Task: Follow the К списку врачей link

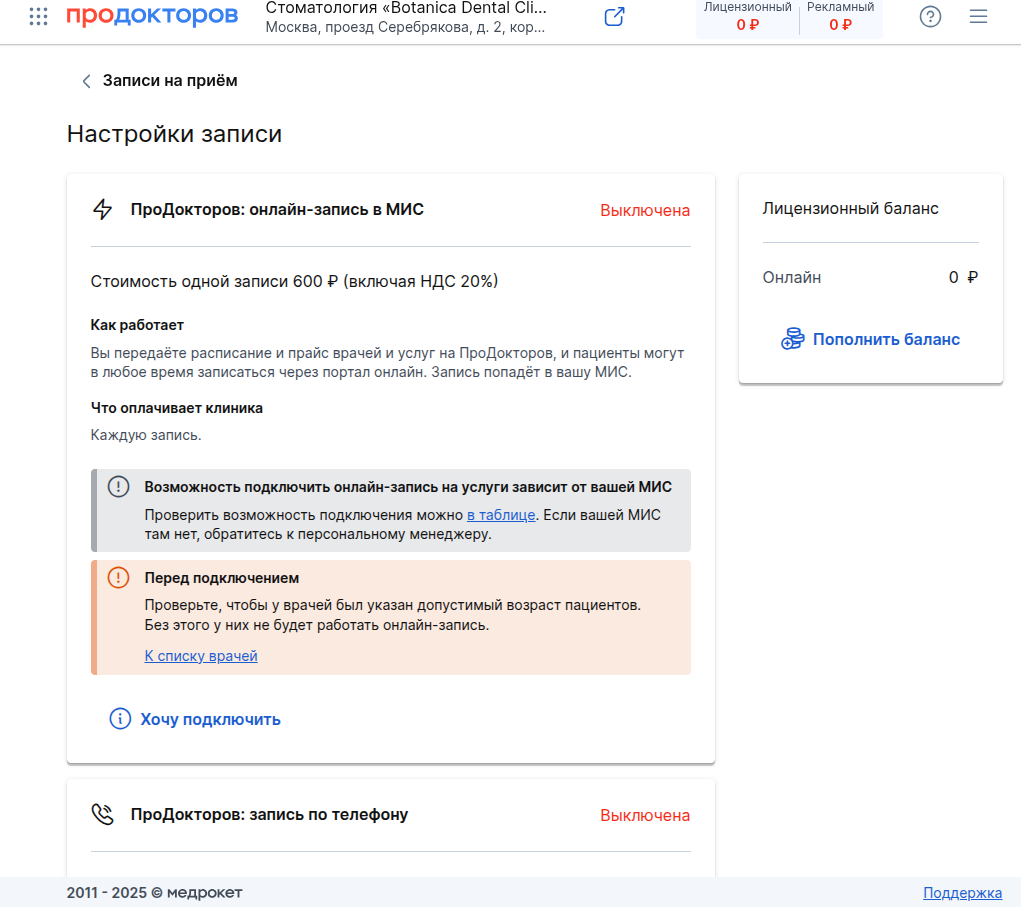Action: click(x=201, y=656)
